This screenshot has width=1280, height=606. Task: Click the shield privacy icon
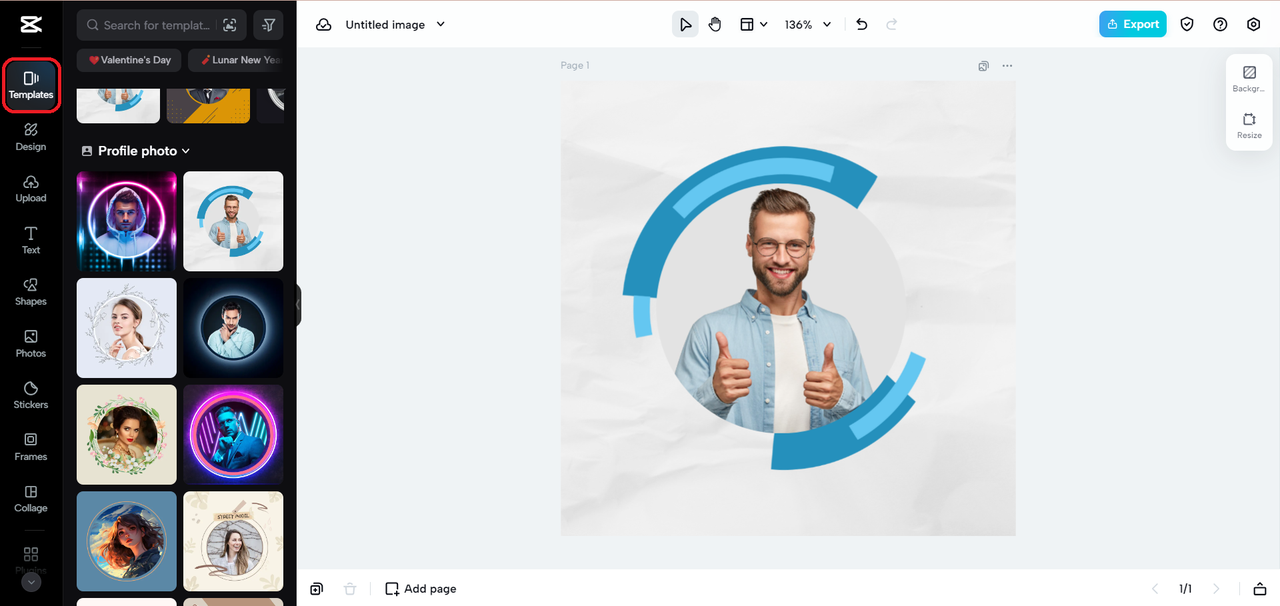1187,24
